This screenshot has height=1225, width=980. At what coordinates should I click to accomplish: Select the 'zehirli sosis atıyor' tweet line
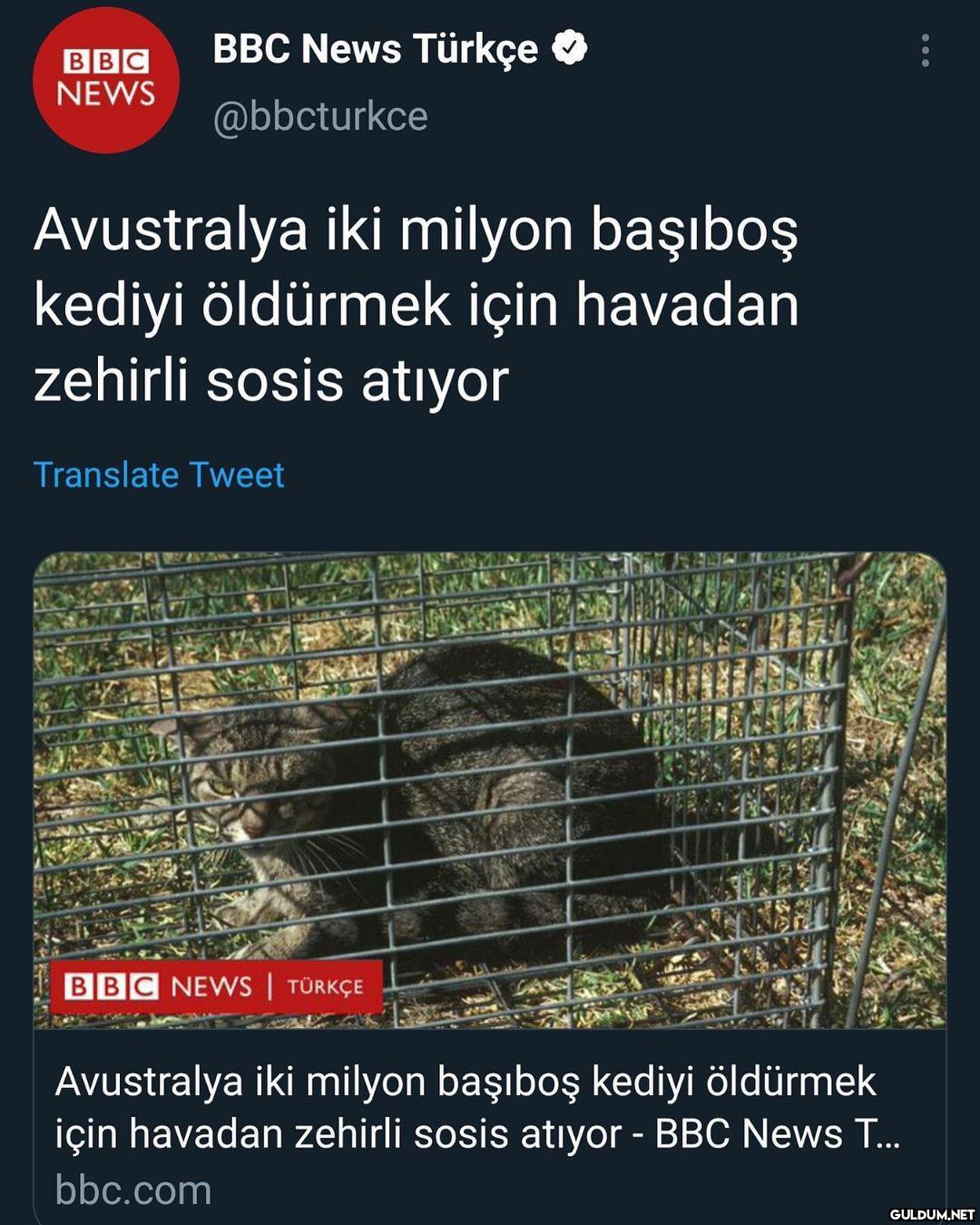271,380
